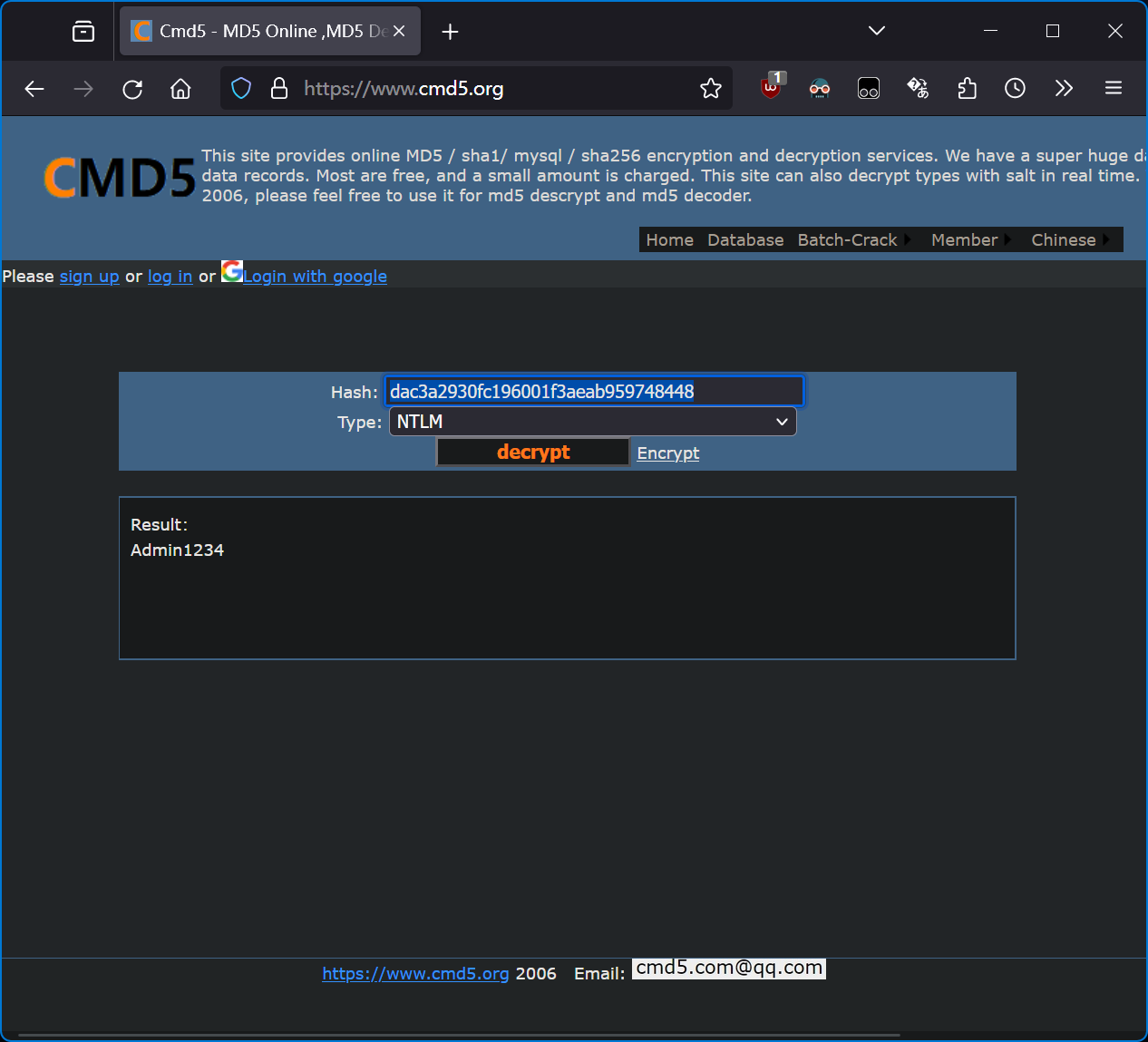Close the Cmd5 browser tab
1148x1042 pixels.
point(399,31)
